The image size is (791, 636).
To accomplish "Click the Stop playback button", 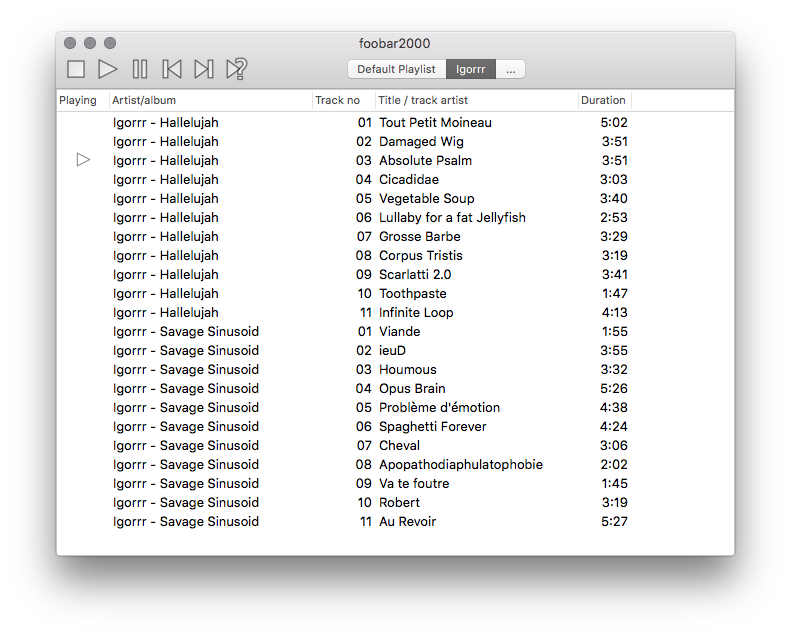I will tap(76, 69).
